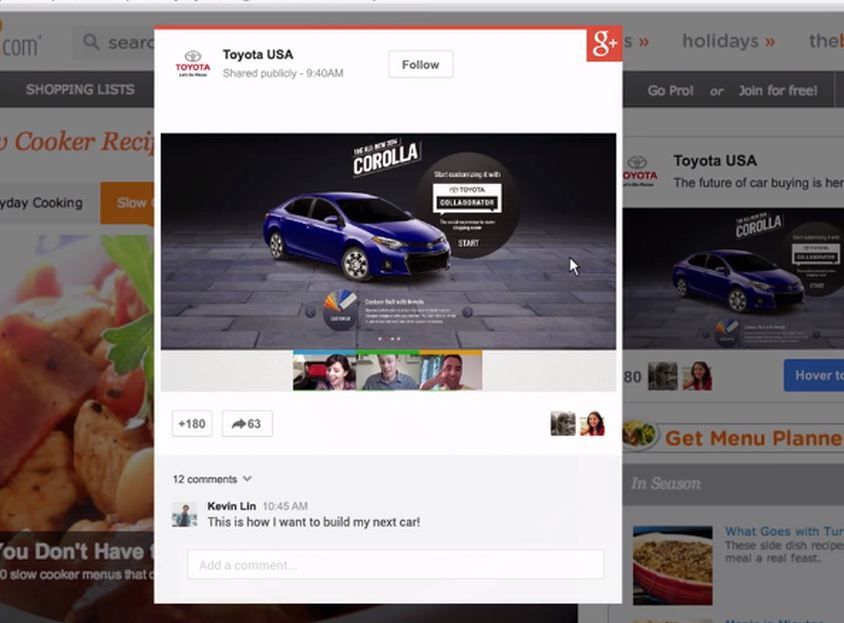Open SHOPPING LISTS menu in background page
The image size is (844, 623).
pyautogui.click(x=80, y=89)
